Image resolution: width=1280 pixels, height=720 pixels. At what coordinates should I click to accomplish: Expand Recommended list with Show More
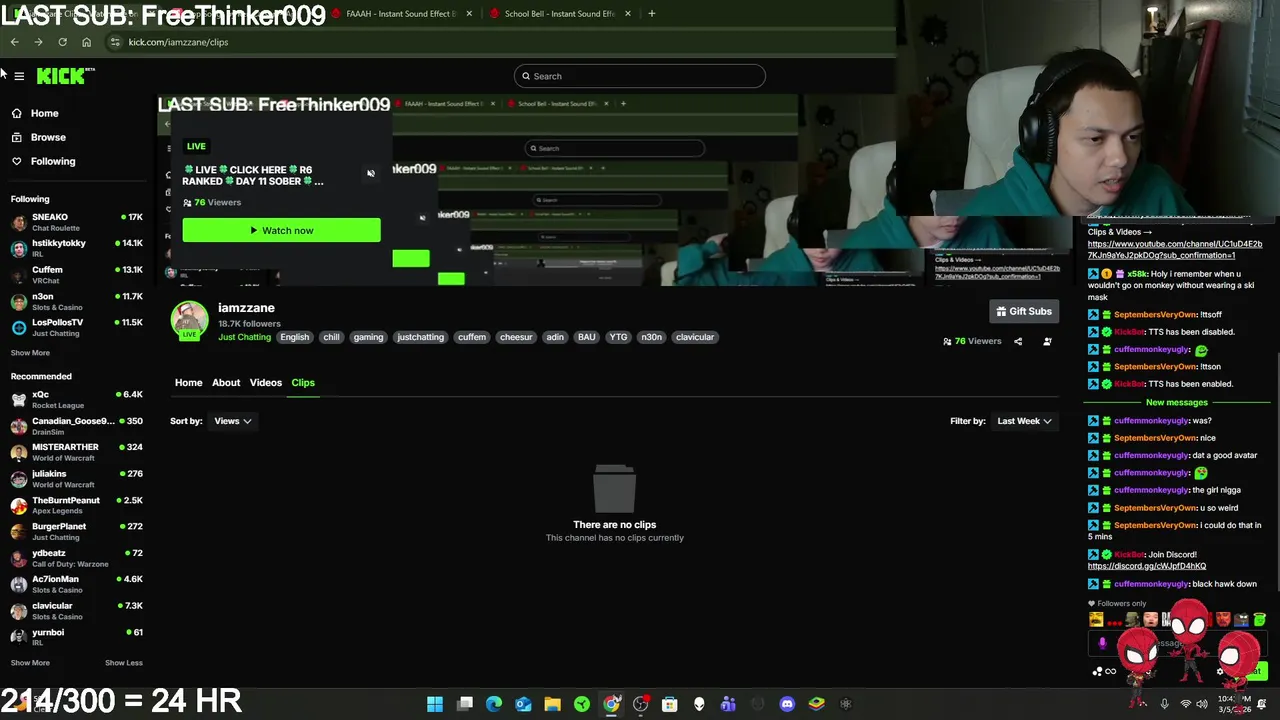tap(30, 663)
